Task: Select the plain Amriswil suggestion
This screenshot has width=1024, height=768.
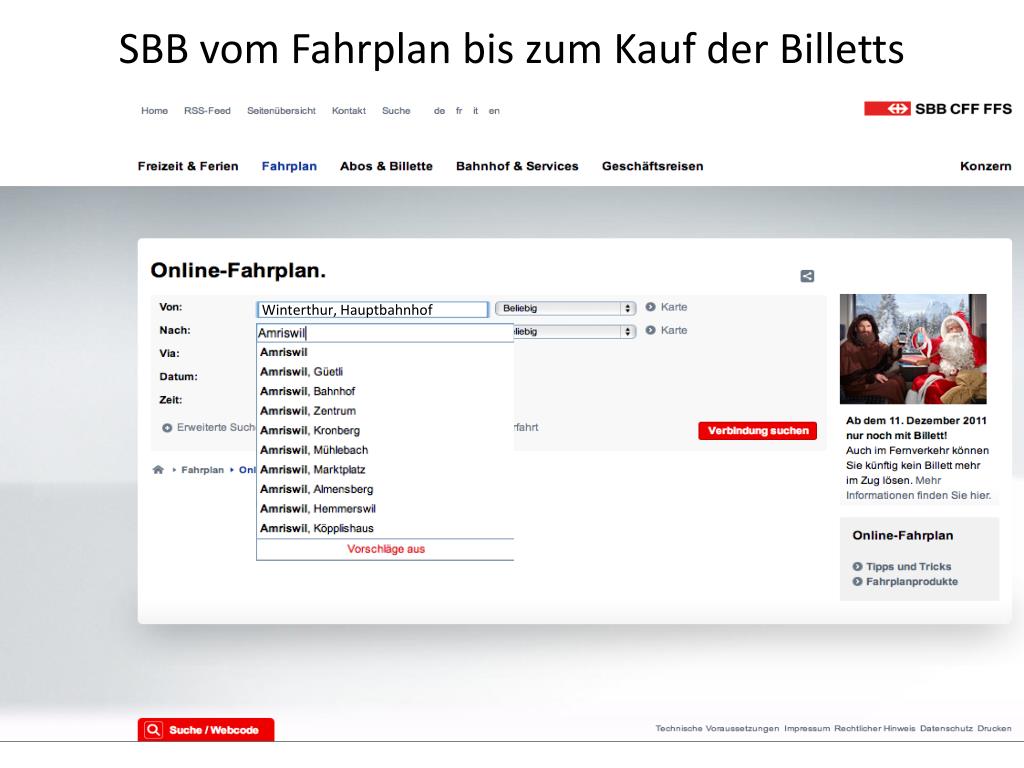Action: 385,353
